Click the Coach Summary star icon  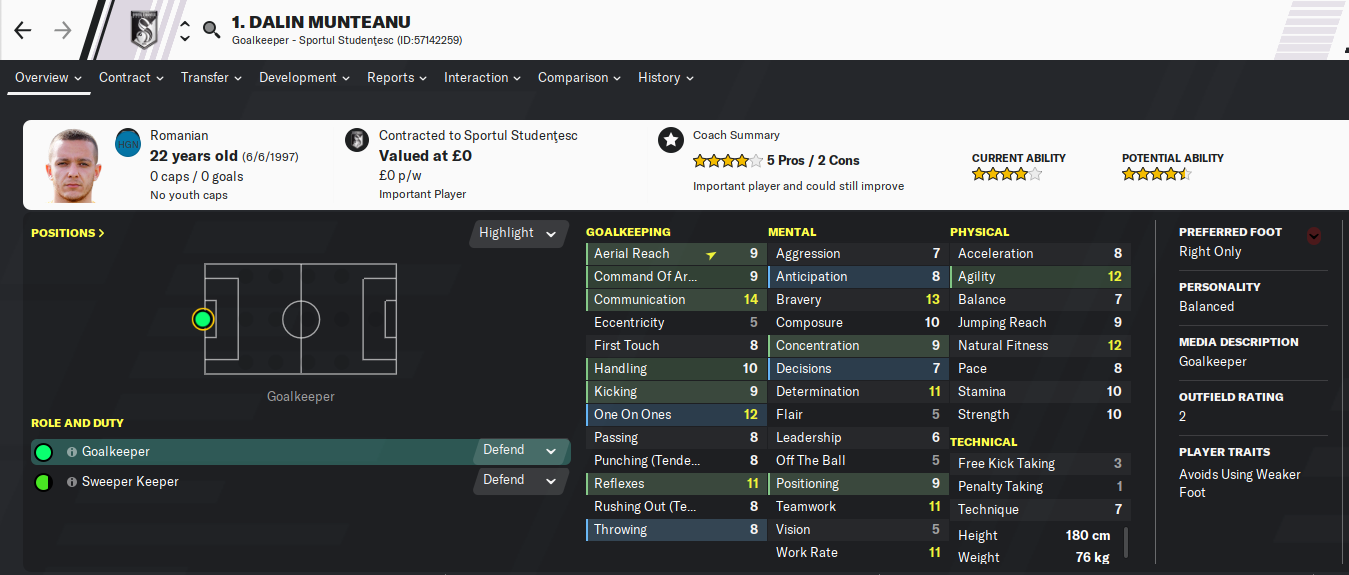670,140
